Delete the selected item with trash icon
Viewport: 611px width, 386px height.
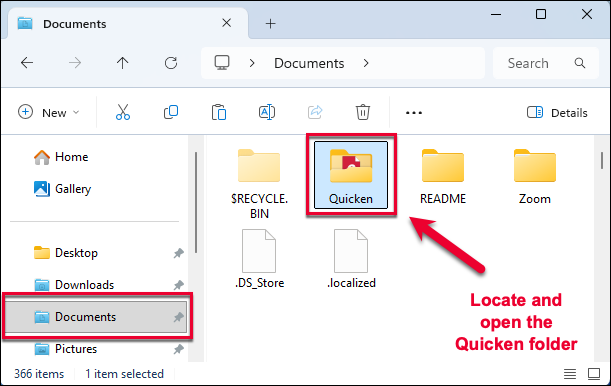pos(363,112)
